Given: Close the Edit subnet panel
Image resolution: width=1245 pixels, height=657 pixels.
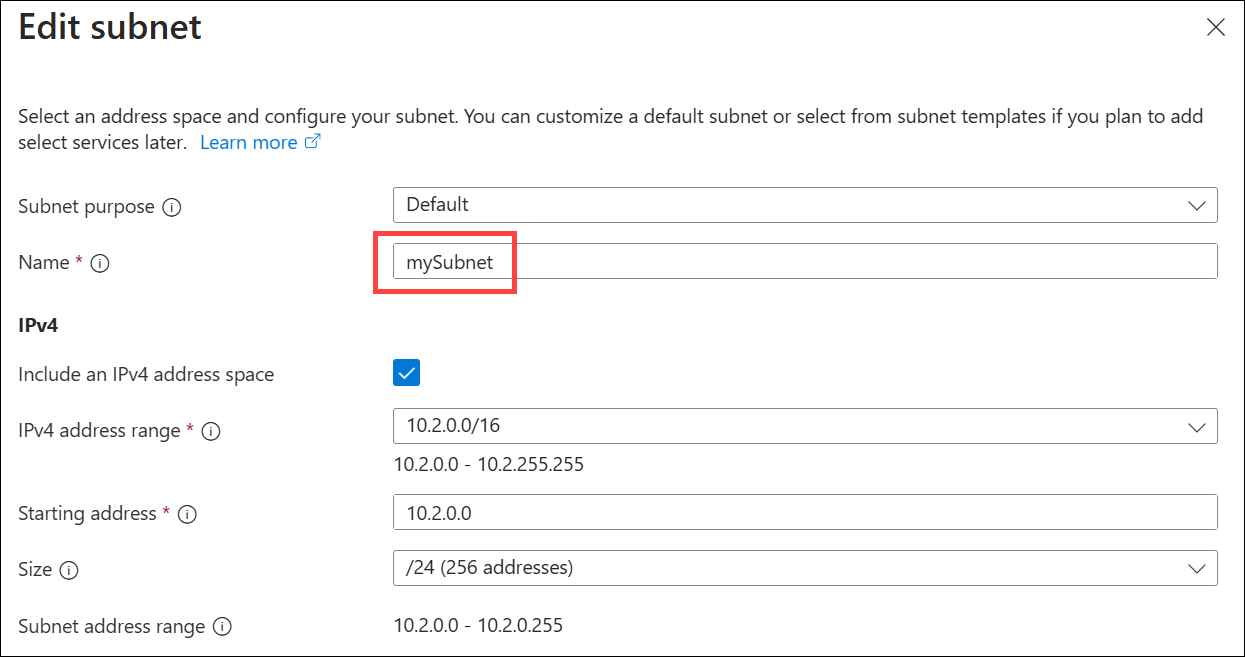Looking at the screenshot, I should (1216, 27).
